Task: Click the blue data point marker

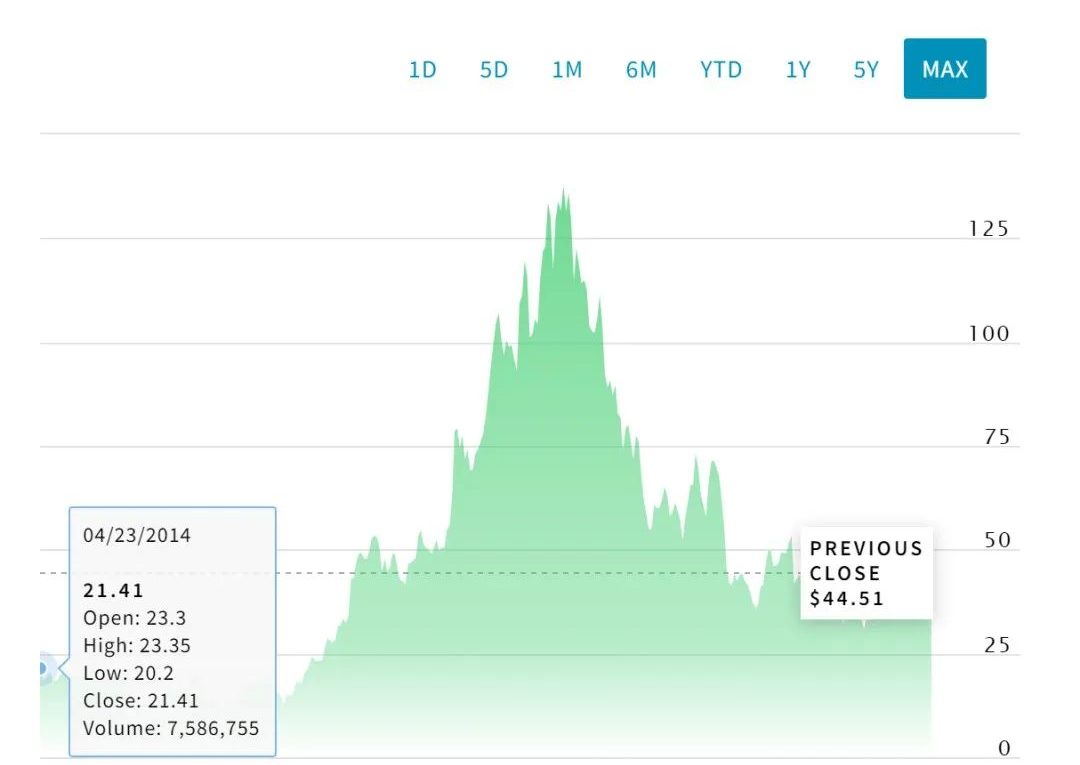Action: click(x=43, y=667)
